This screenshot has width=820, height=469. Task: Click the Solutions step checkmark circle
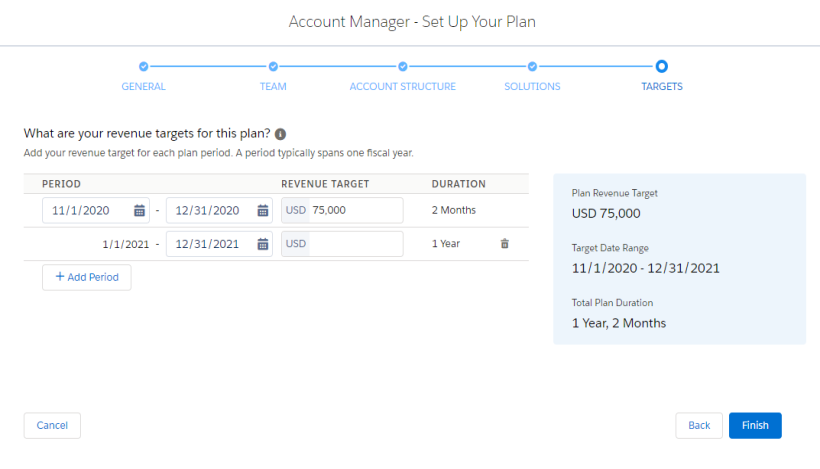tap(532, 66)
